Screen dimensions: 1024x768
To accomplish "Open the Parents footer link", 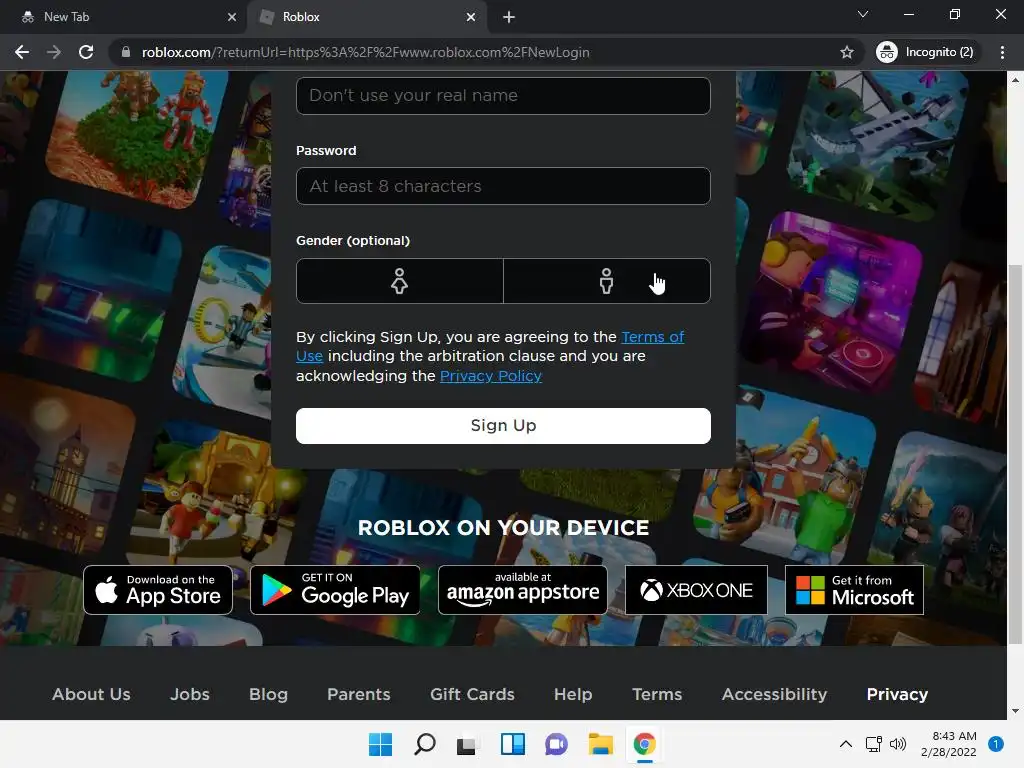I will [359, 694].
